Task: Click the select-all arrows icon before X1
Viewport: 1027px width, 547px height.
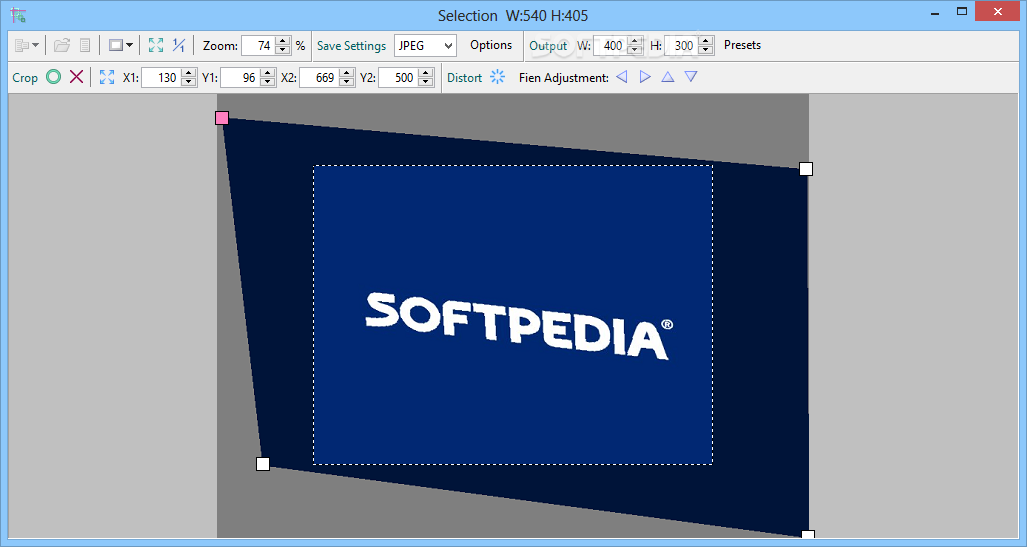Action: point(107,77)
